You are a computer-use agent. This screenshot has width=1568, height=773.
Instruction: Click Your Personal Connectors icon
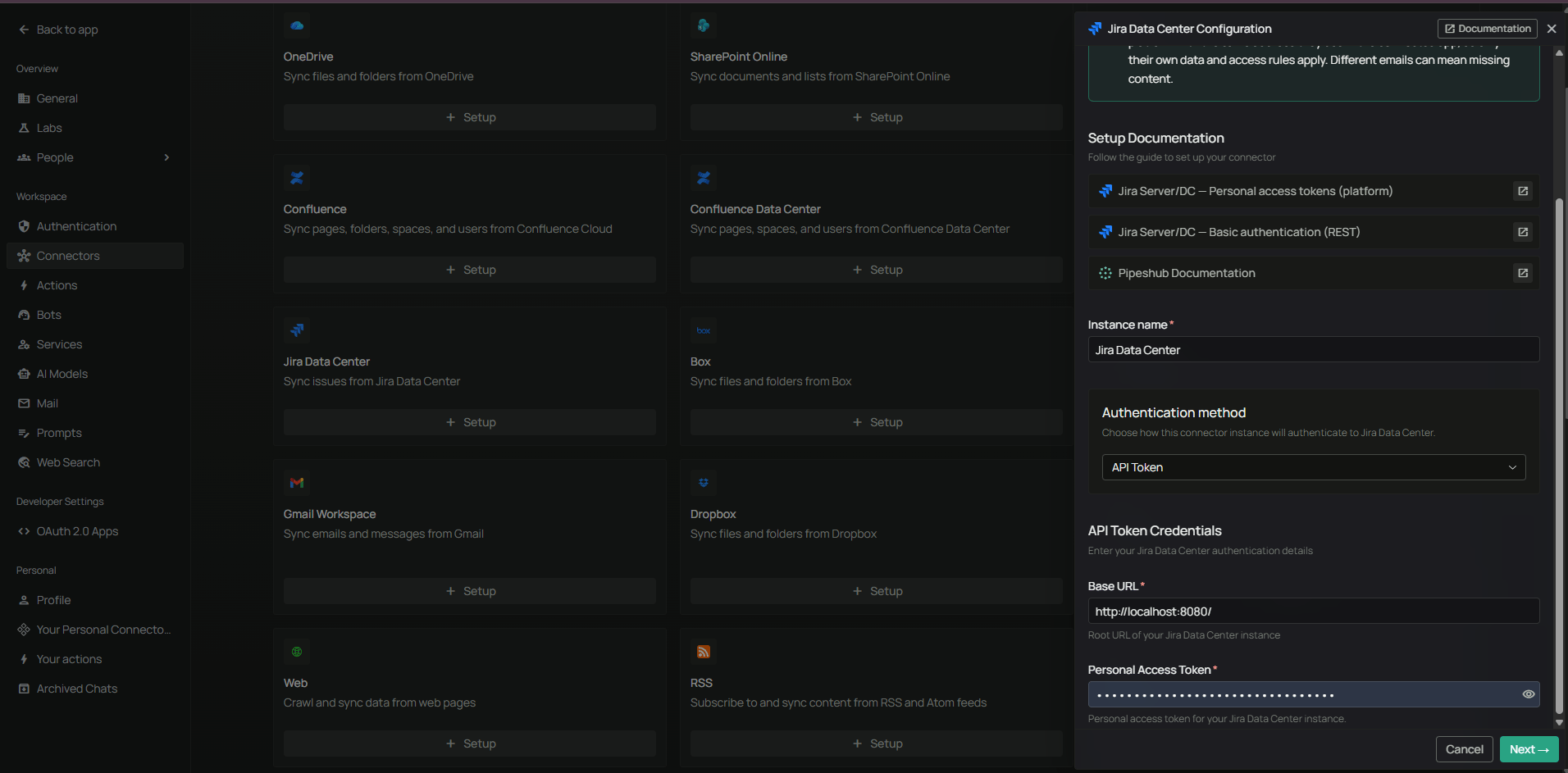point(24,630)
